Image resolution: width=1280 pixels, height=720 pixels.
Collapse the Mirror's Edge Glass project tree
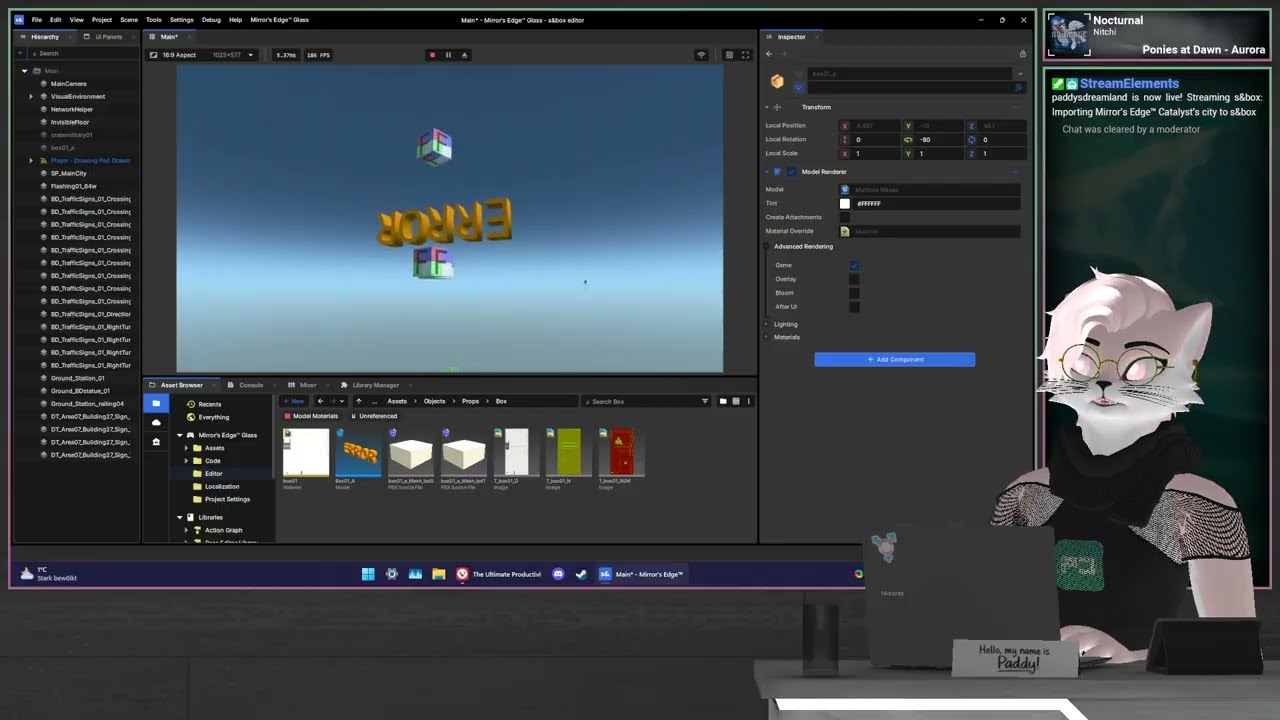click(x=180, y=435)
